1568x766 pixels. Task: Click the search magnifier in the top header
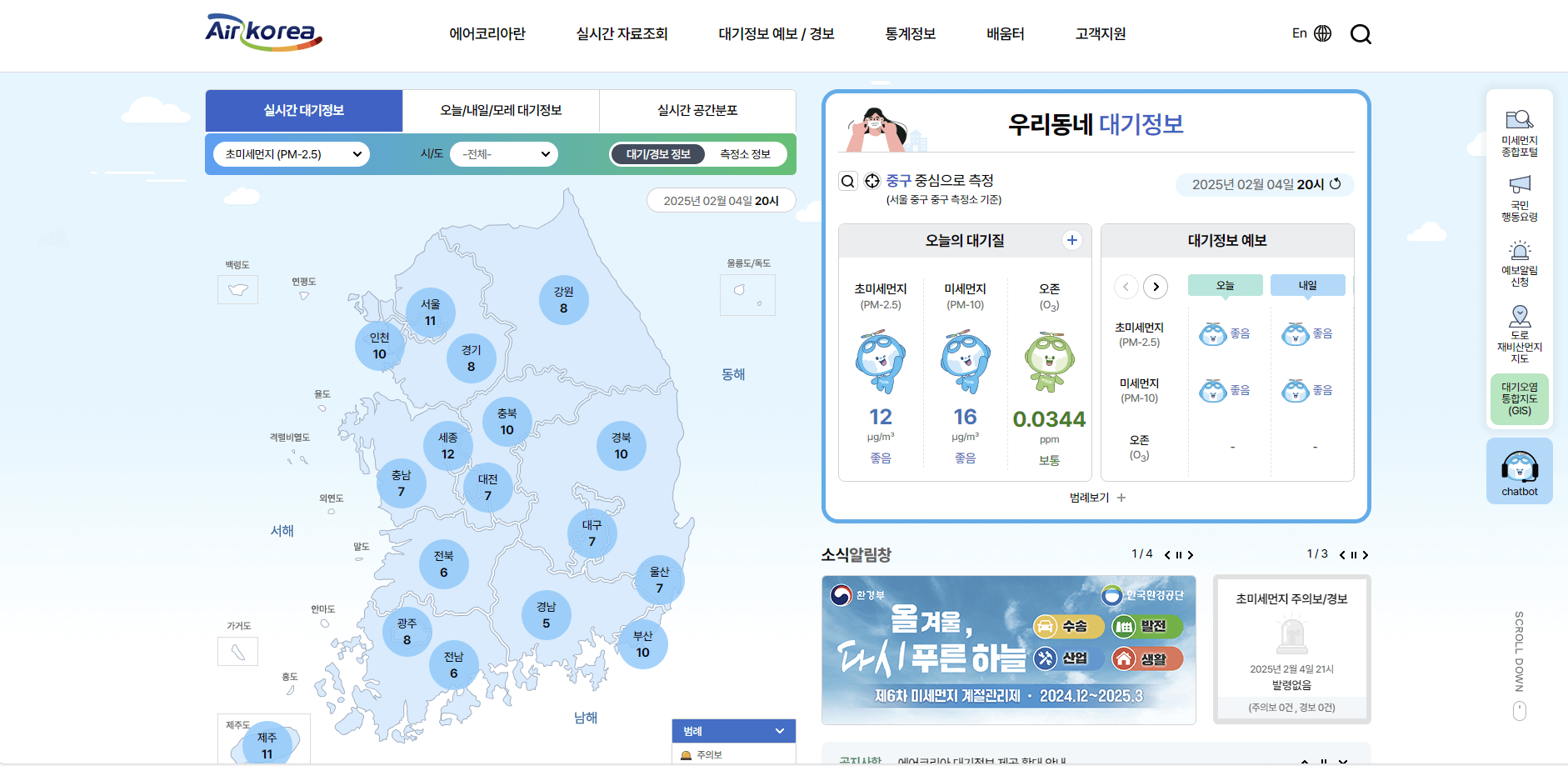pos(1361,34)
